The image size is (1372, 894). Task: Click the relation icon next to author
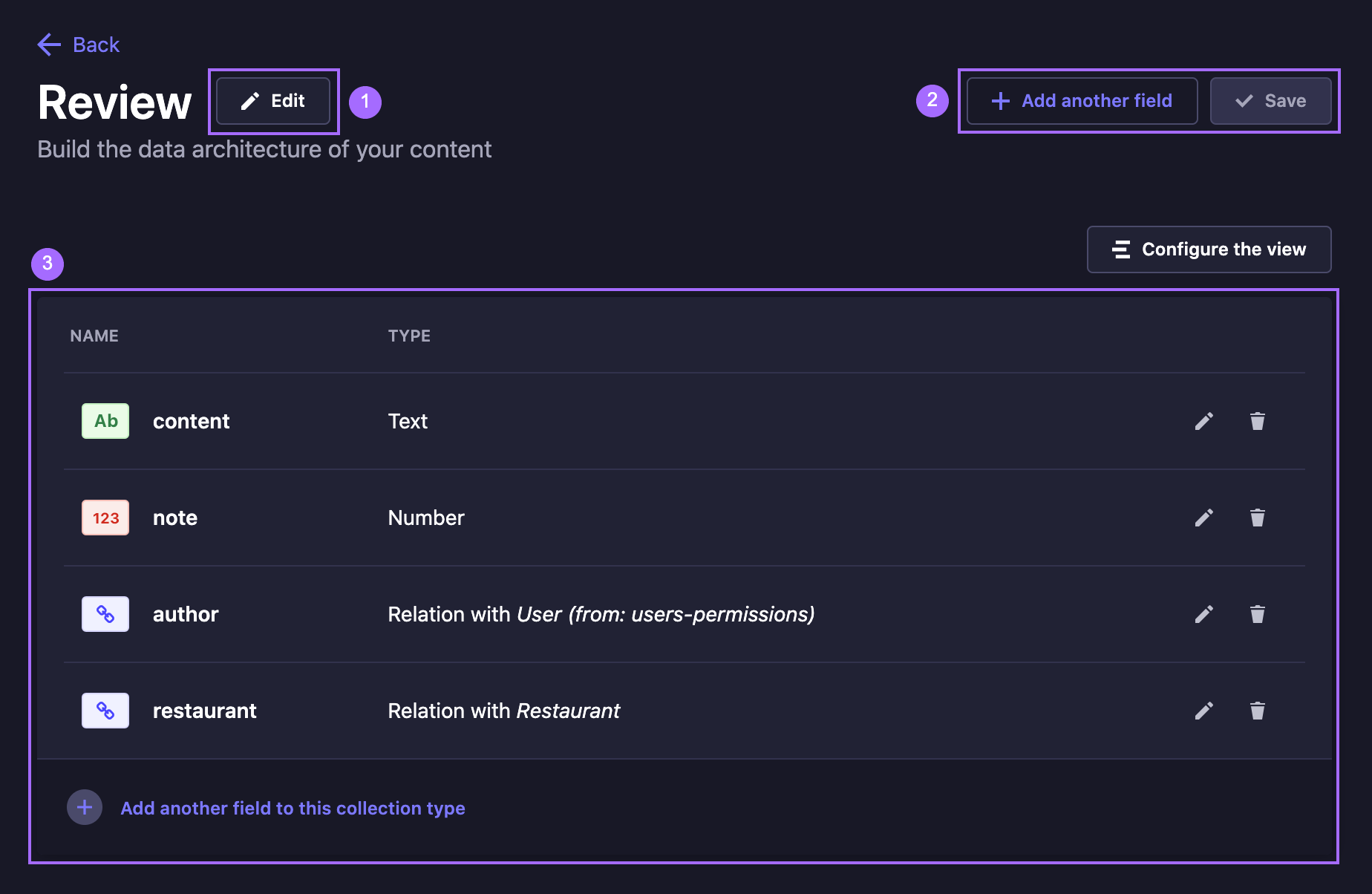[105, 613]
